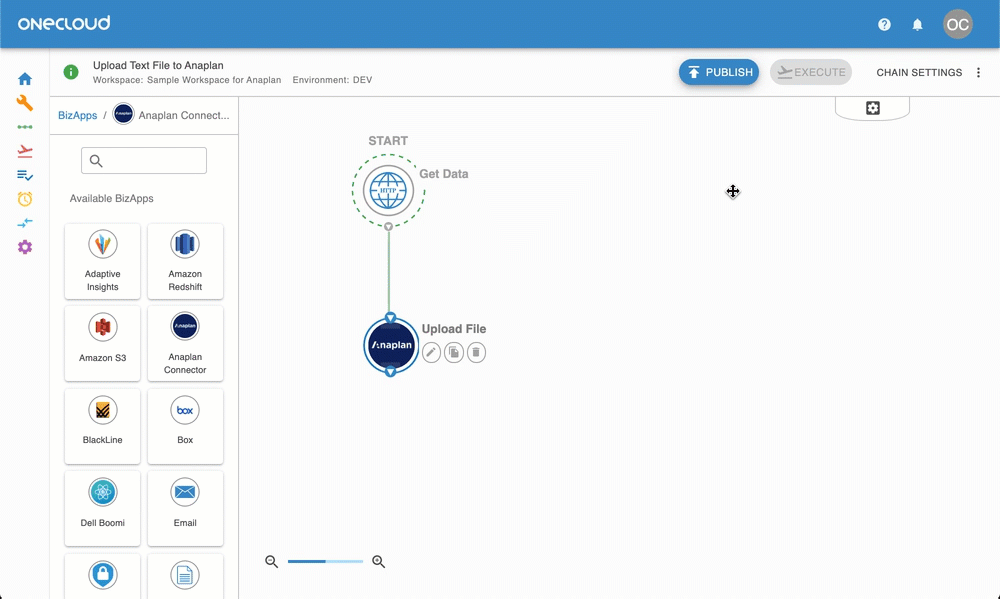Open the notifications bell
Screen dimensions: 1000x599
(x=917, y=24)
